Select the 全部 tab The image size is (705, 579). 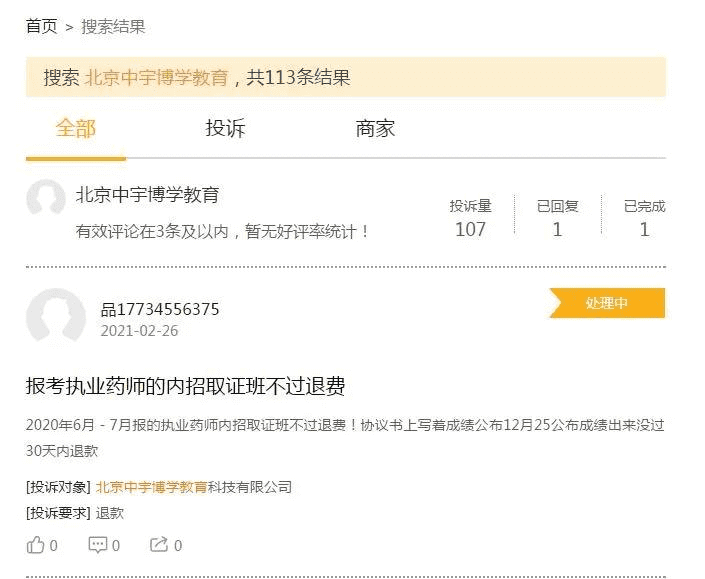tap(76, 129)
